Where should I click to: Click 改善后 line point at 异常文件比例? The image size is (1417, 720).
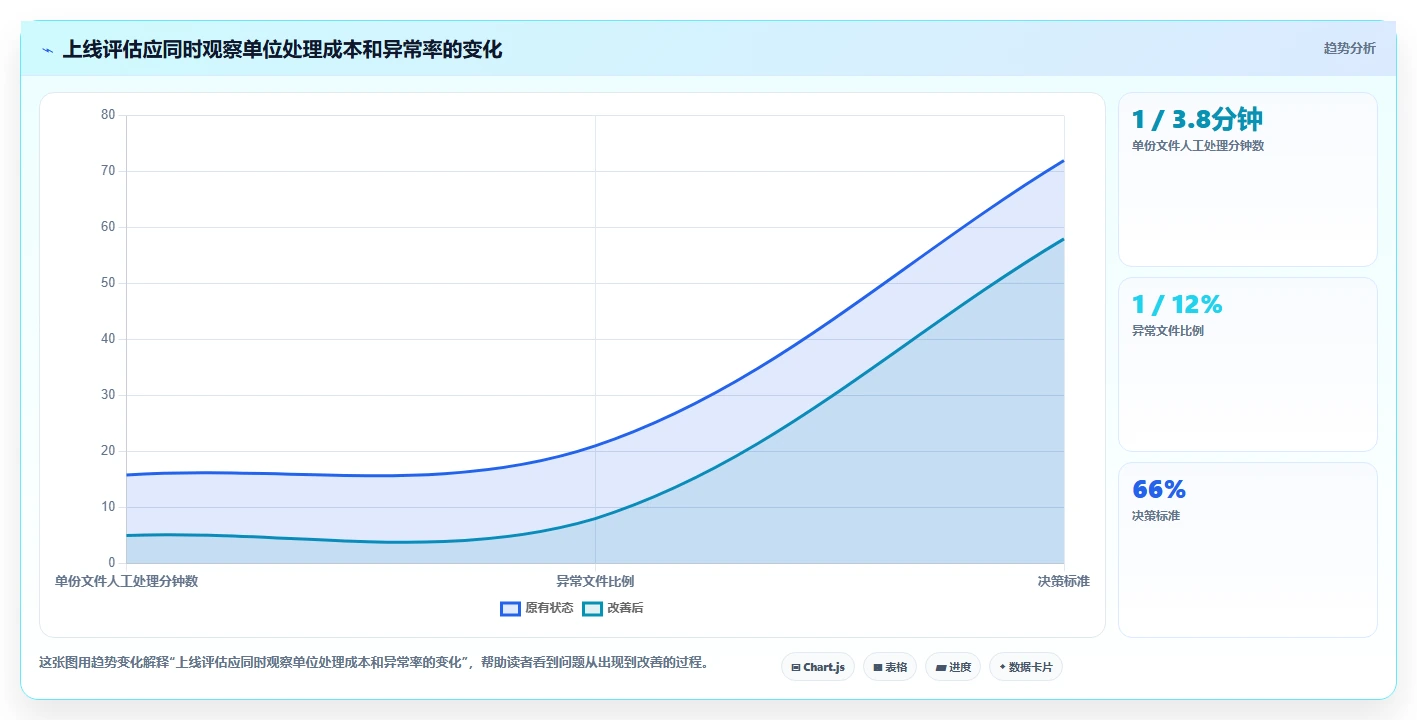pyautogui.click(x=595, y=518)
